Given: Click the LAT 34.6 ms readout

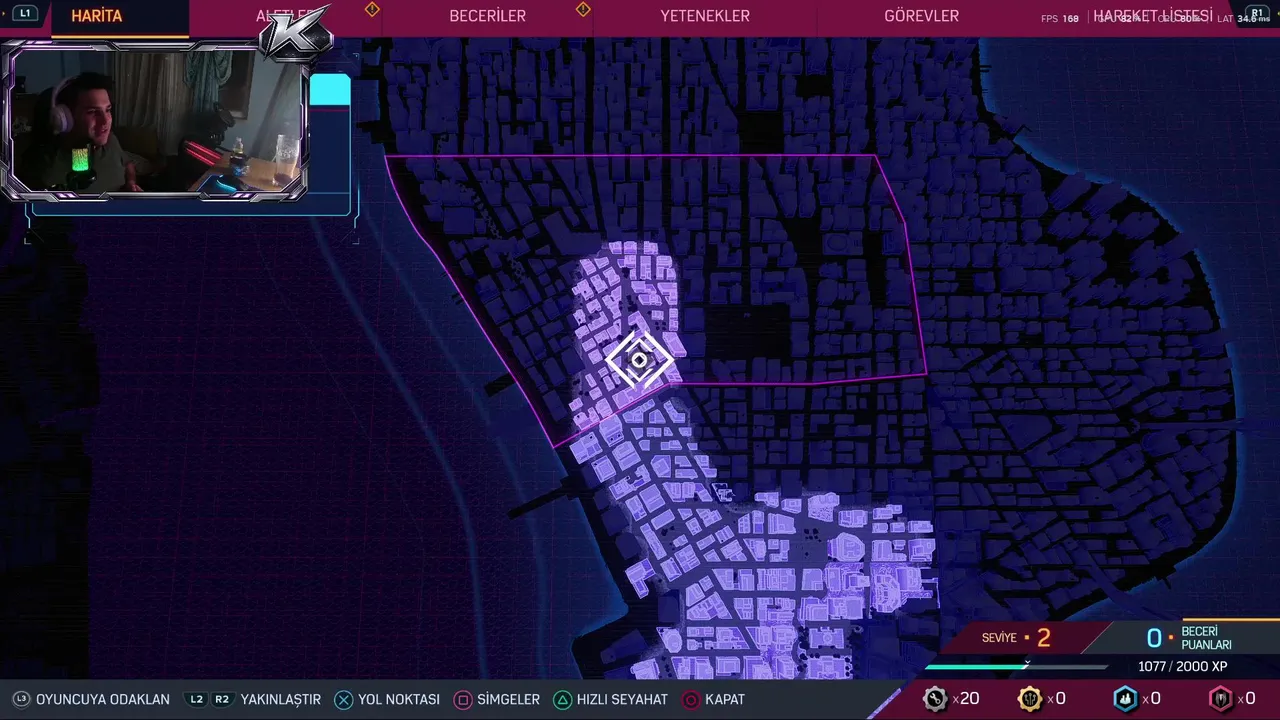Looking at the screenshot, I should [x=1243, y=19].
